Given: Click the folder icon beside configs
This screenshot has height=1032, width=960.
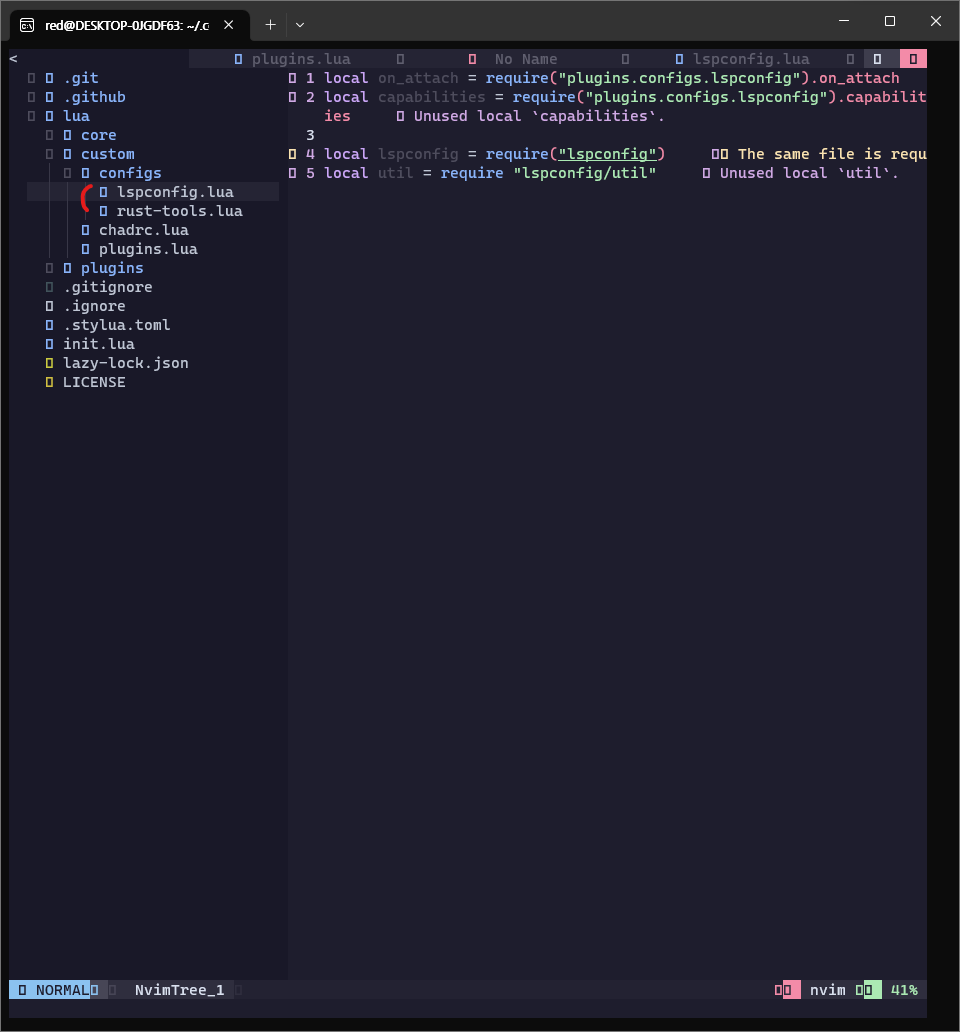Looking at the screenshot, I should coord(86,173).
